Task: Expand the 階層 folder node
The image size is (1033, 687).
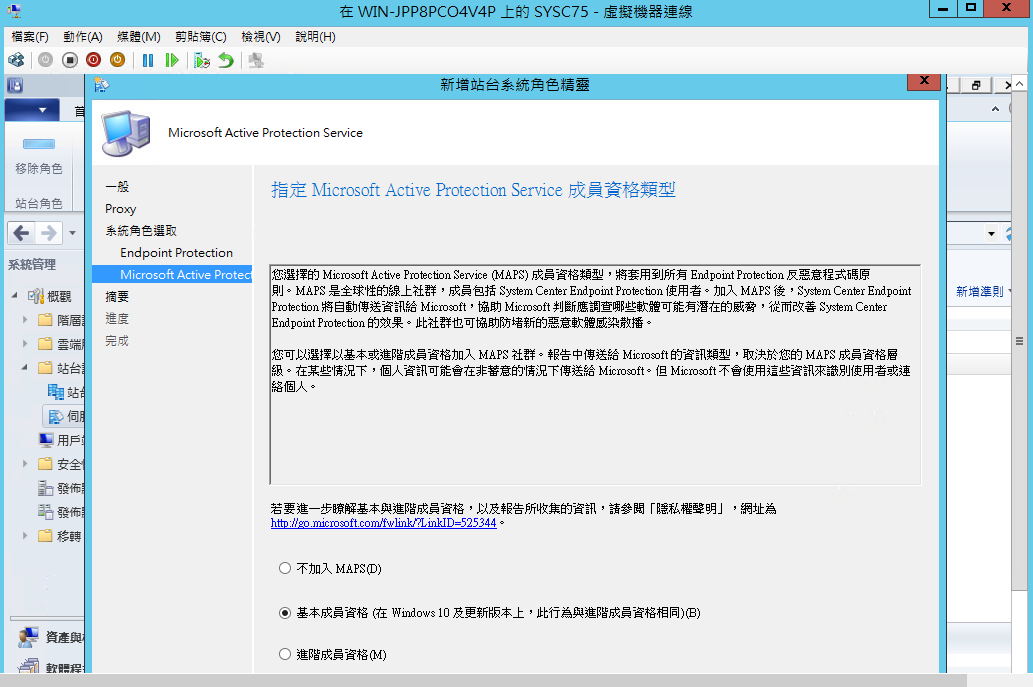Action: click(25, 319)
